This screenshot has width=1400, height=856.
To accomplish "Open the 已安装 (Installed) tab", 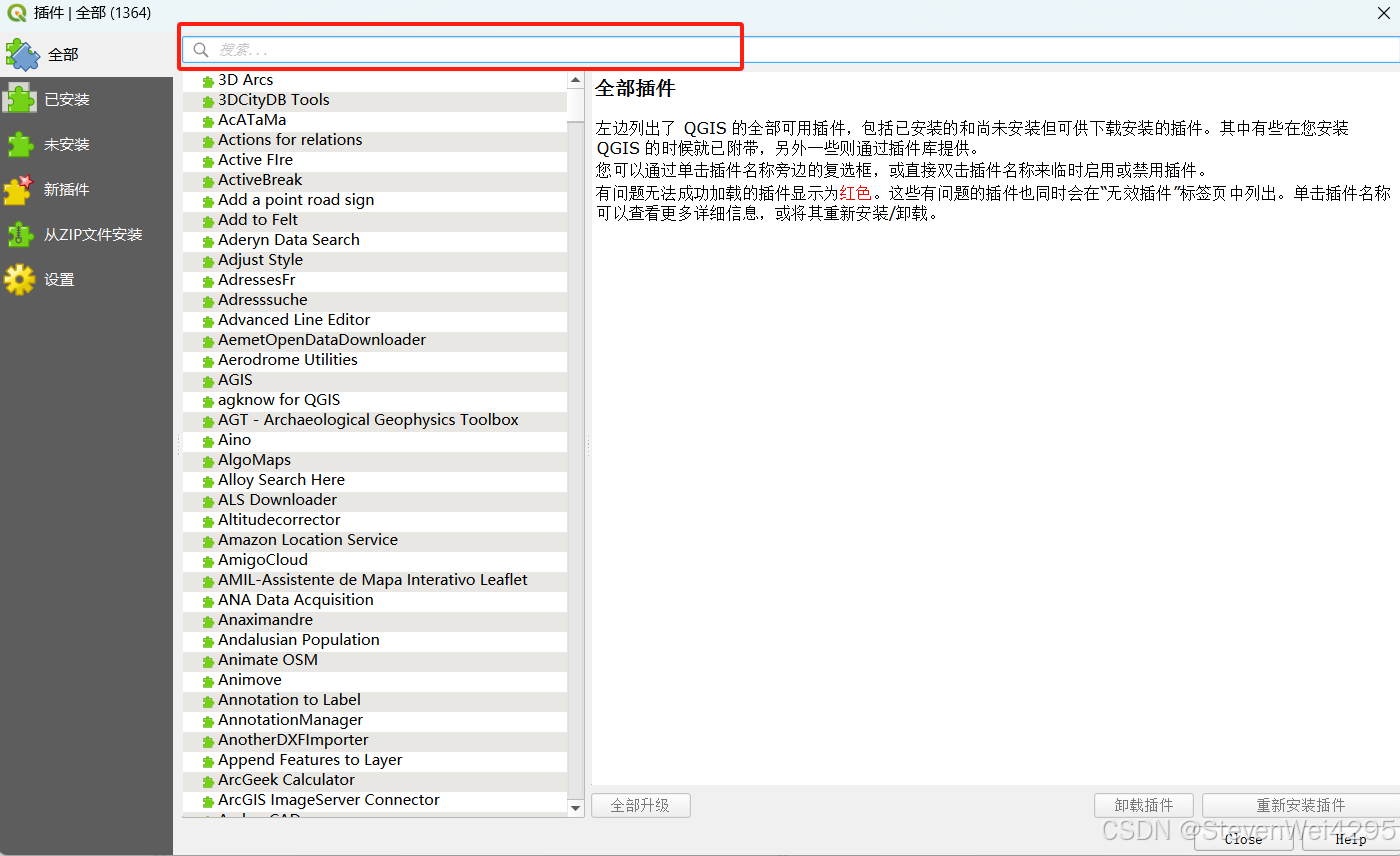I will click(86, 100).
